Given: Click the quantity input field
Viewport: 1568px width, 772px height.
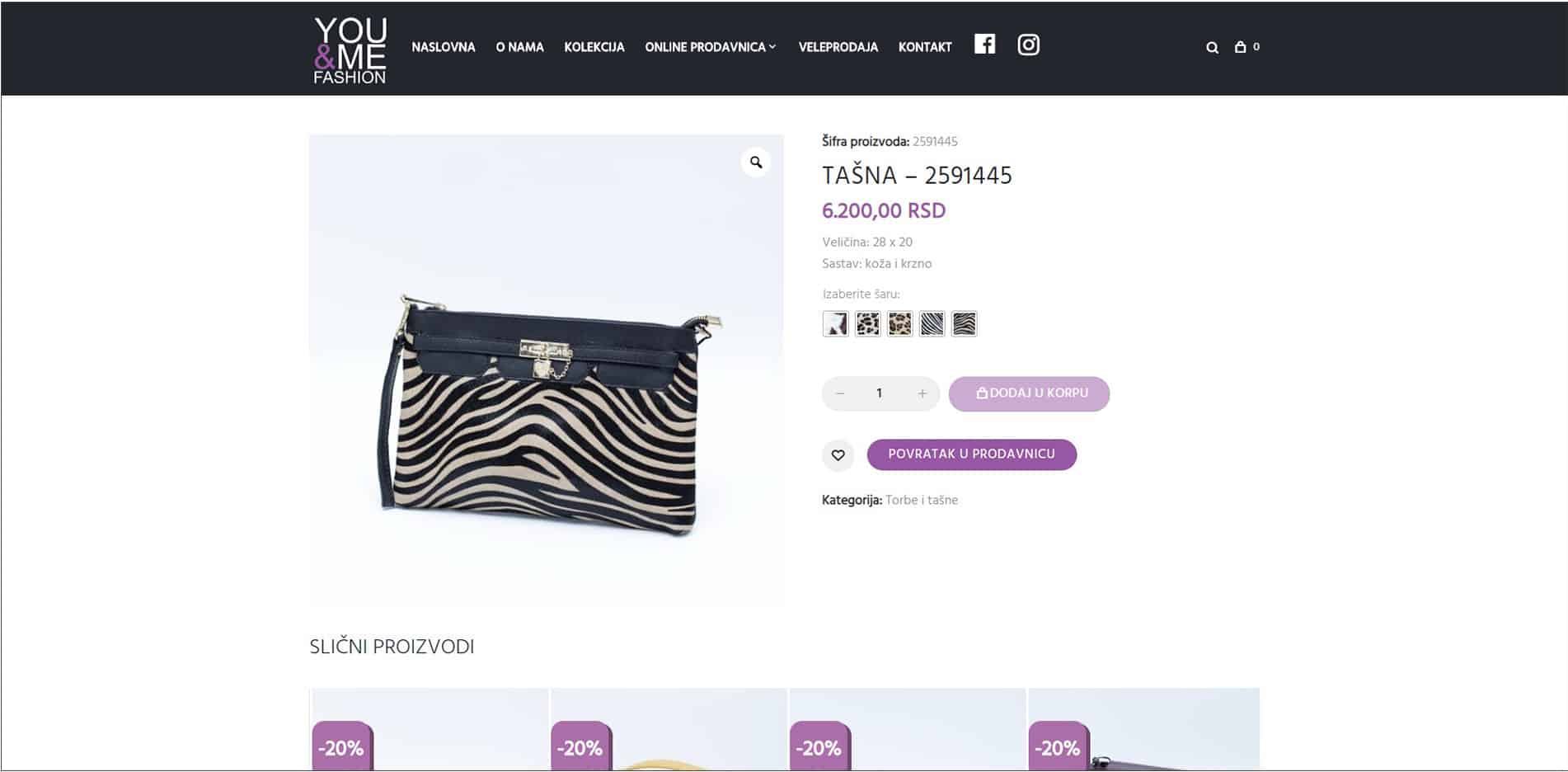Looking at the screenshot, I should click(880, 393).
